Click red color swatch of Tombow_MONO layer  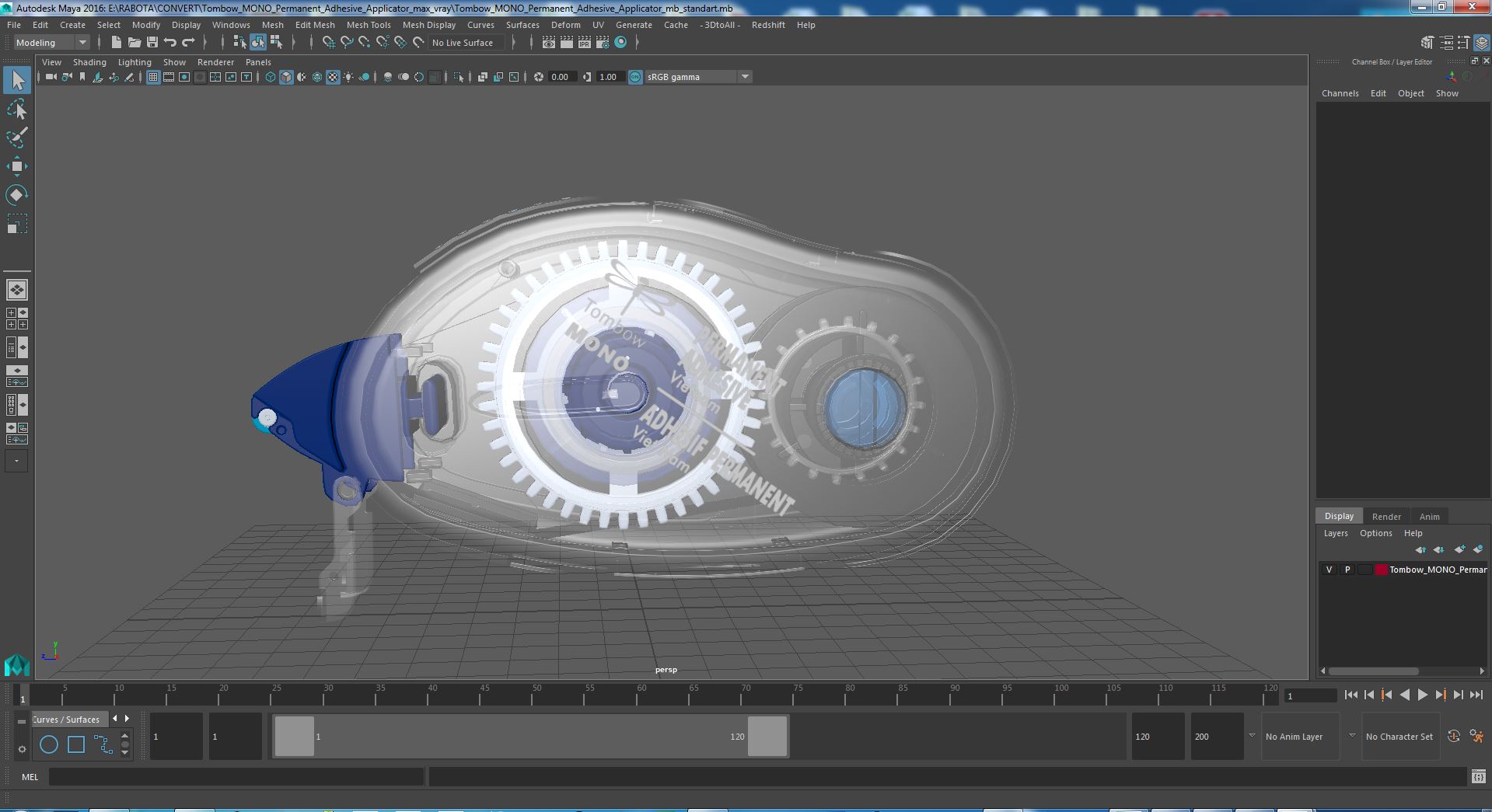coord(1382,570)
